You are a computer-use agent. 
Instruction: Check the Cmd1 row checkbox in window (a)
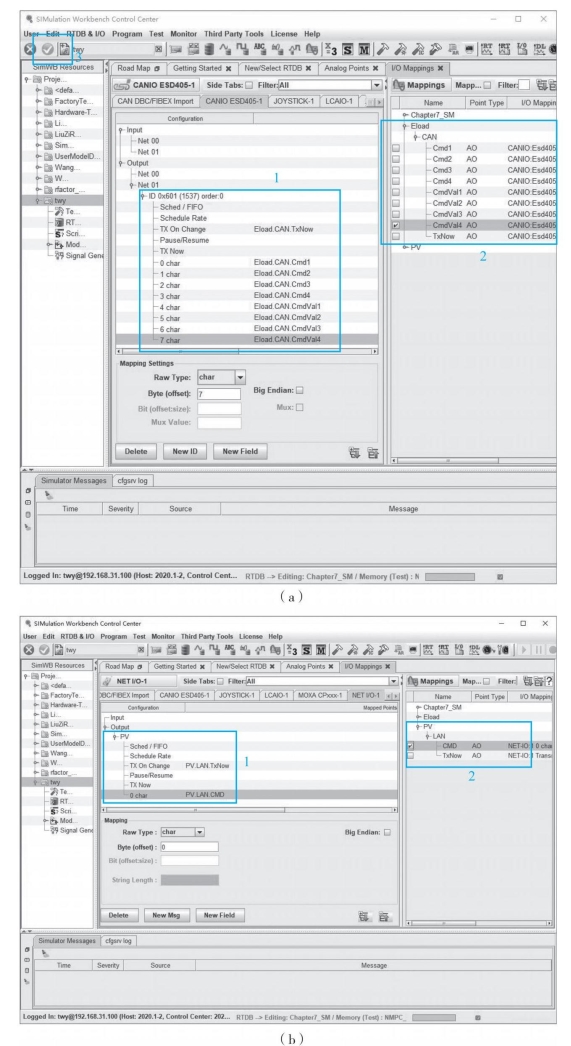[396, 148]
